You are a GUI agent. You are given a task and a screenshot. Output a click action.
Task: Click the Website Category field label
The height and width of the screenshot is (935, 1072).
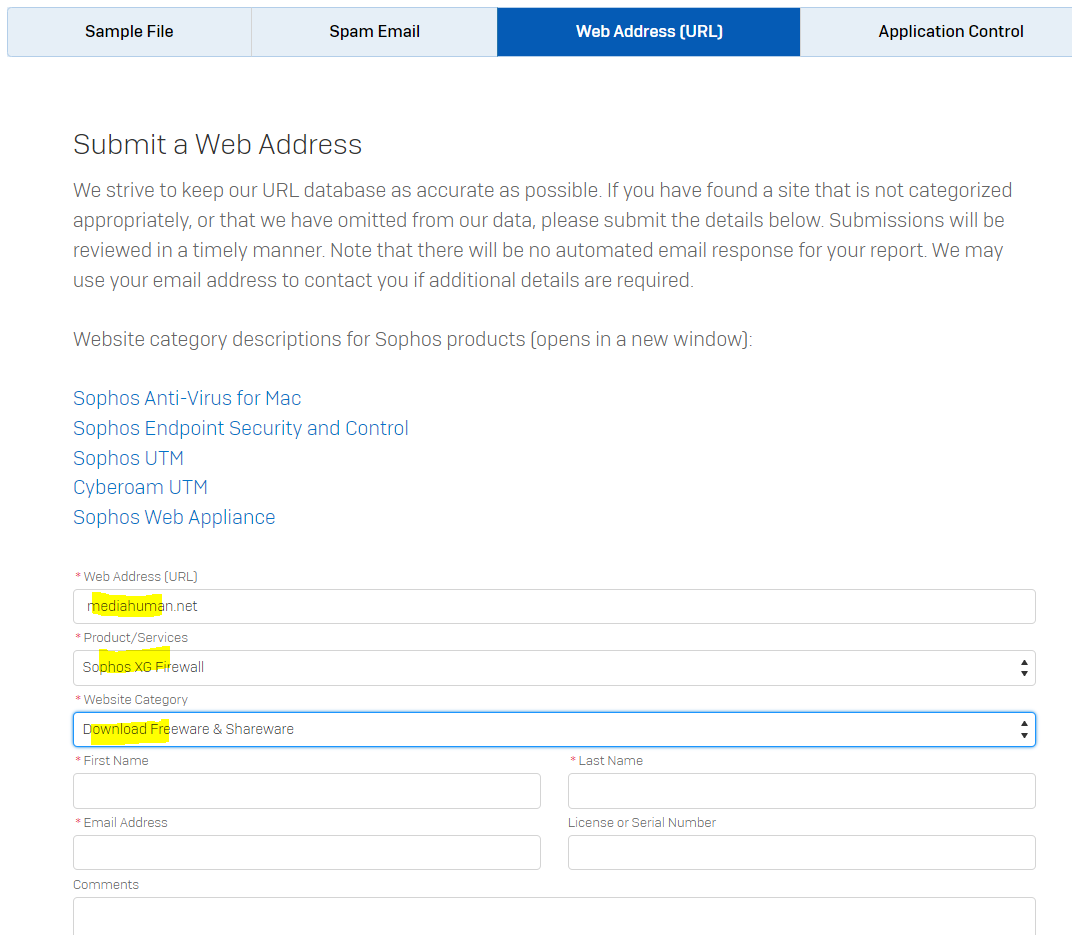[x=135, y=699]
